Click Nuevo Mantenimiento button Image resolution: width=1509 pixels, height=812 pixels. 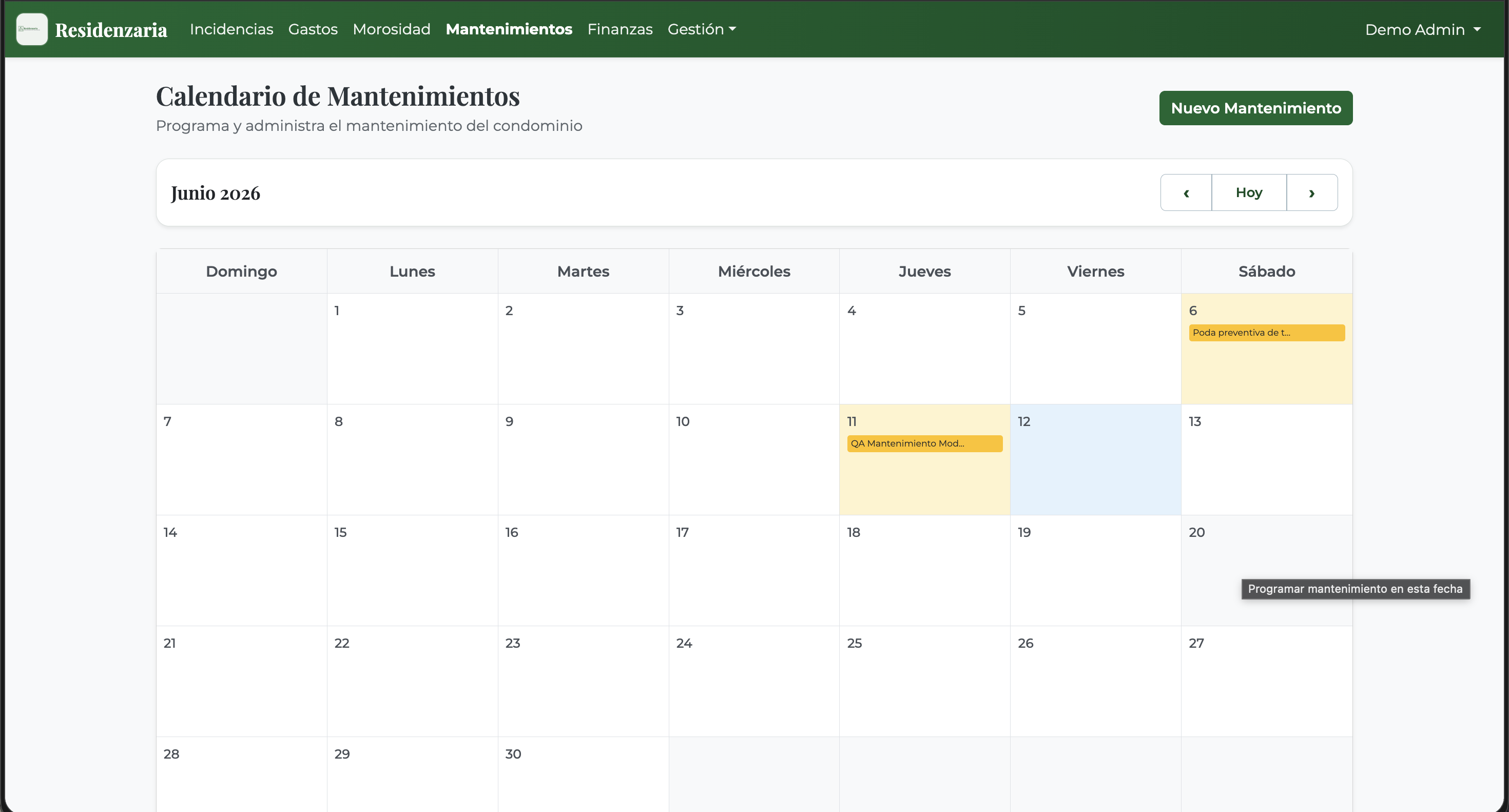1256,108
